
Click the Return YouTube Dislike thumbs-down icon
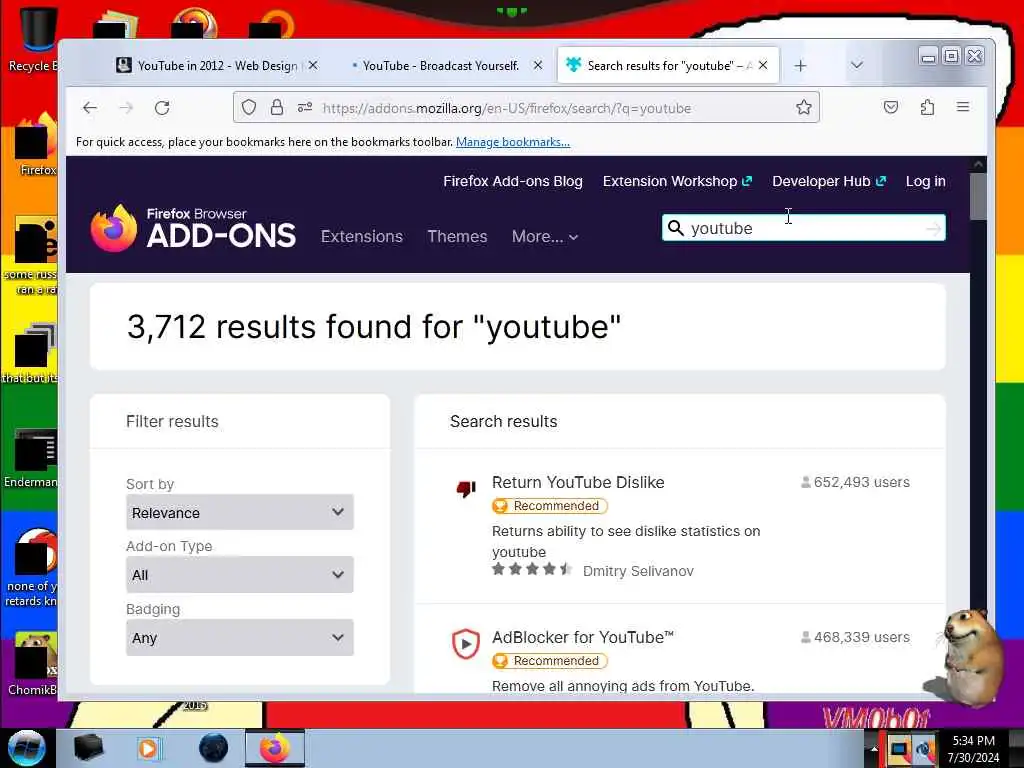466,488
